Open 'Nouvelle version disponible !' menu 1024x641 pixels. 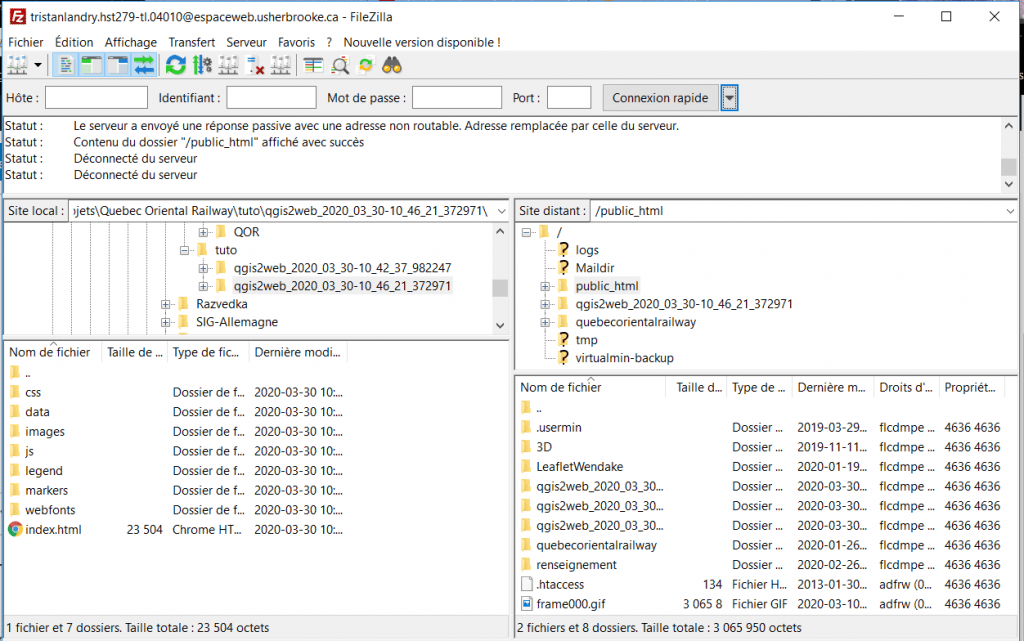422,42
